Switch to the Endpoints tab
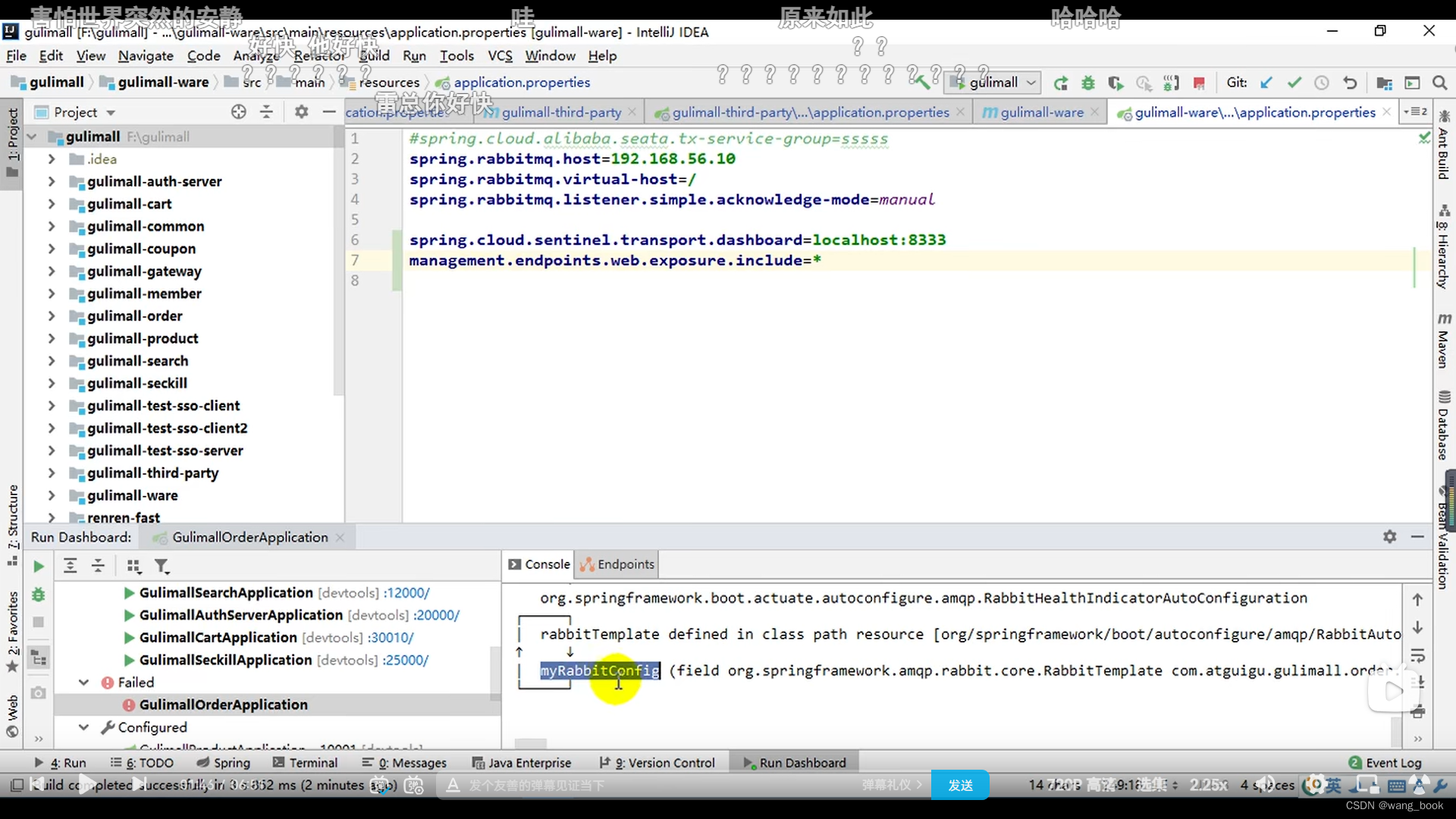Viewport: 1456px width, 819px height. (x=617, y=564)
